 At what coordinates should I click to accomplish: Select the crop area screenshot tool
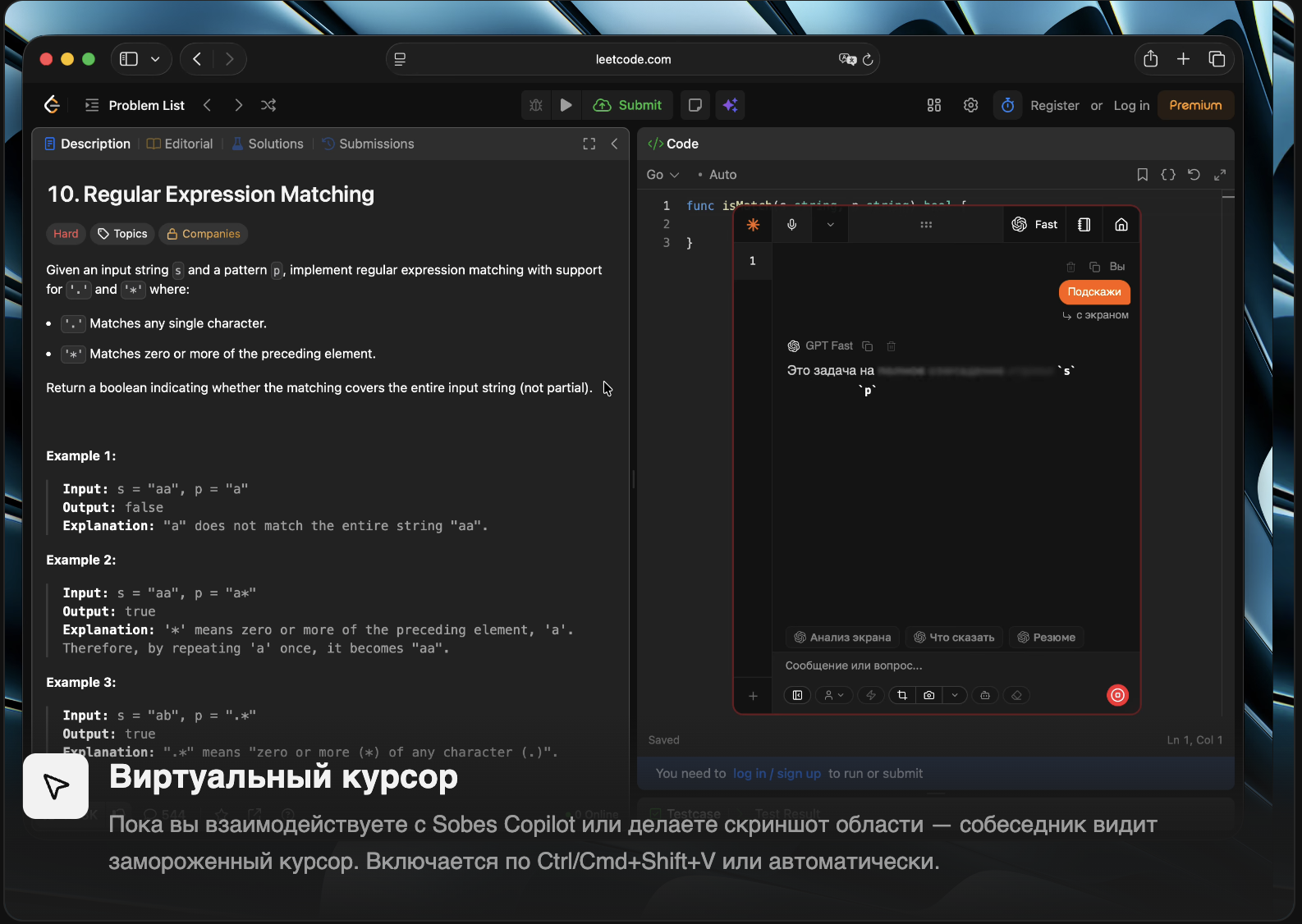point(902,695)
